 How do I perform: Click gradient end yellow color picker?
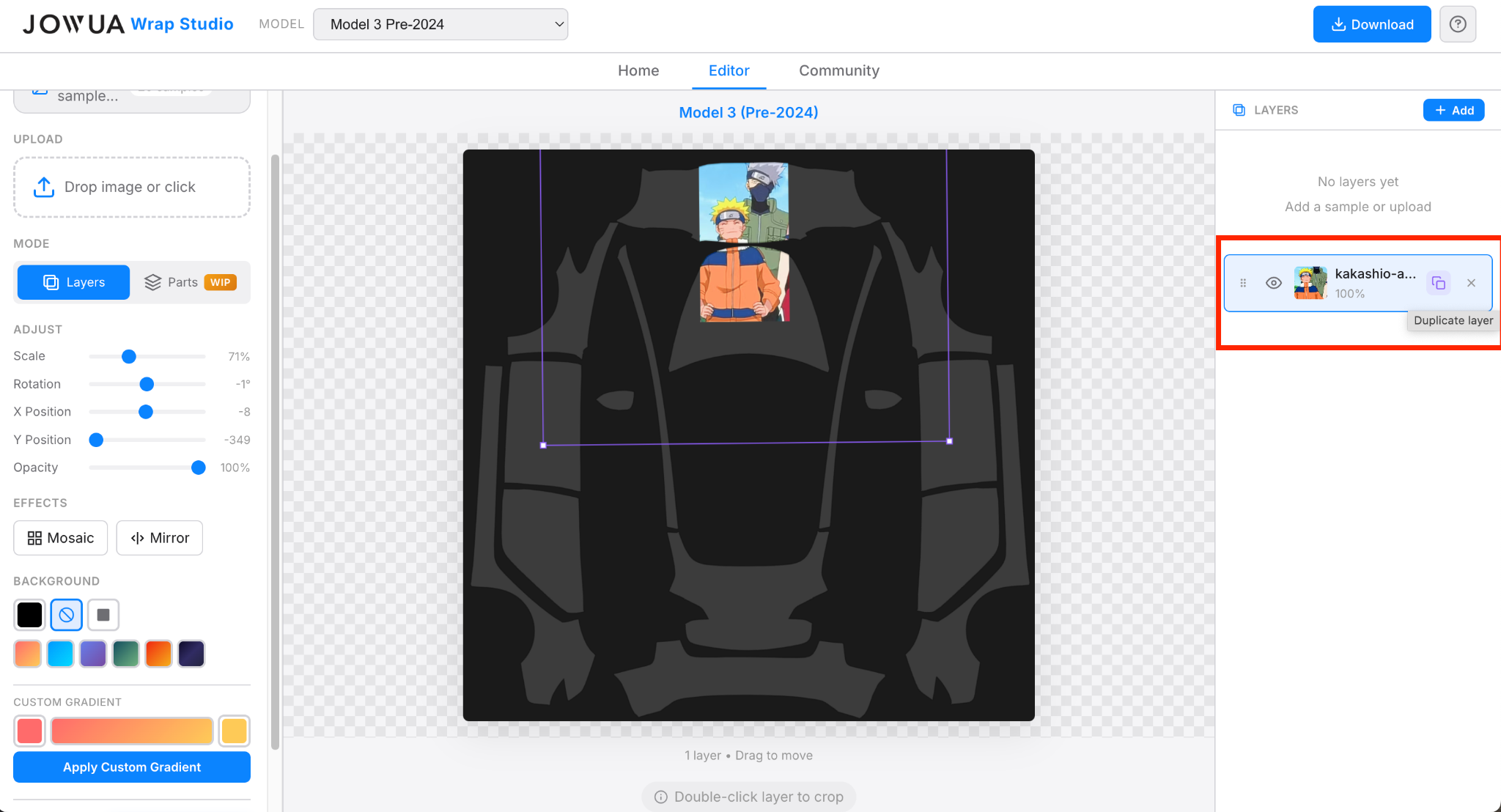tap(235, 731)
